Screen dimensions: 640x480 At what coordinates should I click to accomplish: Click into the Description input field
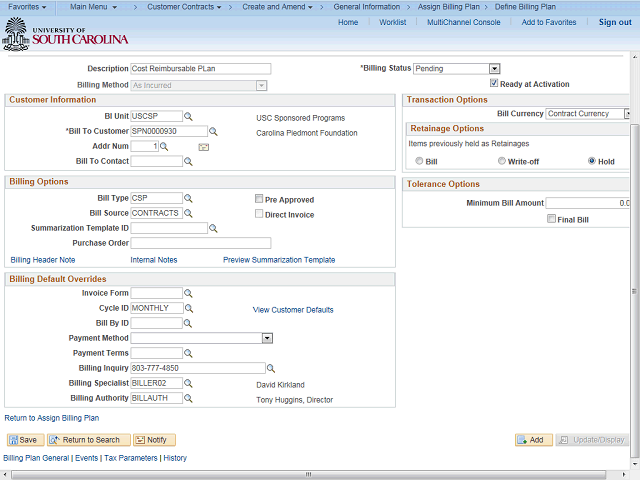coord(201,69)
